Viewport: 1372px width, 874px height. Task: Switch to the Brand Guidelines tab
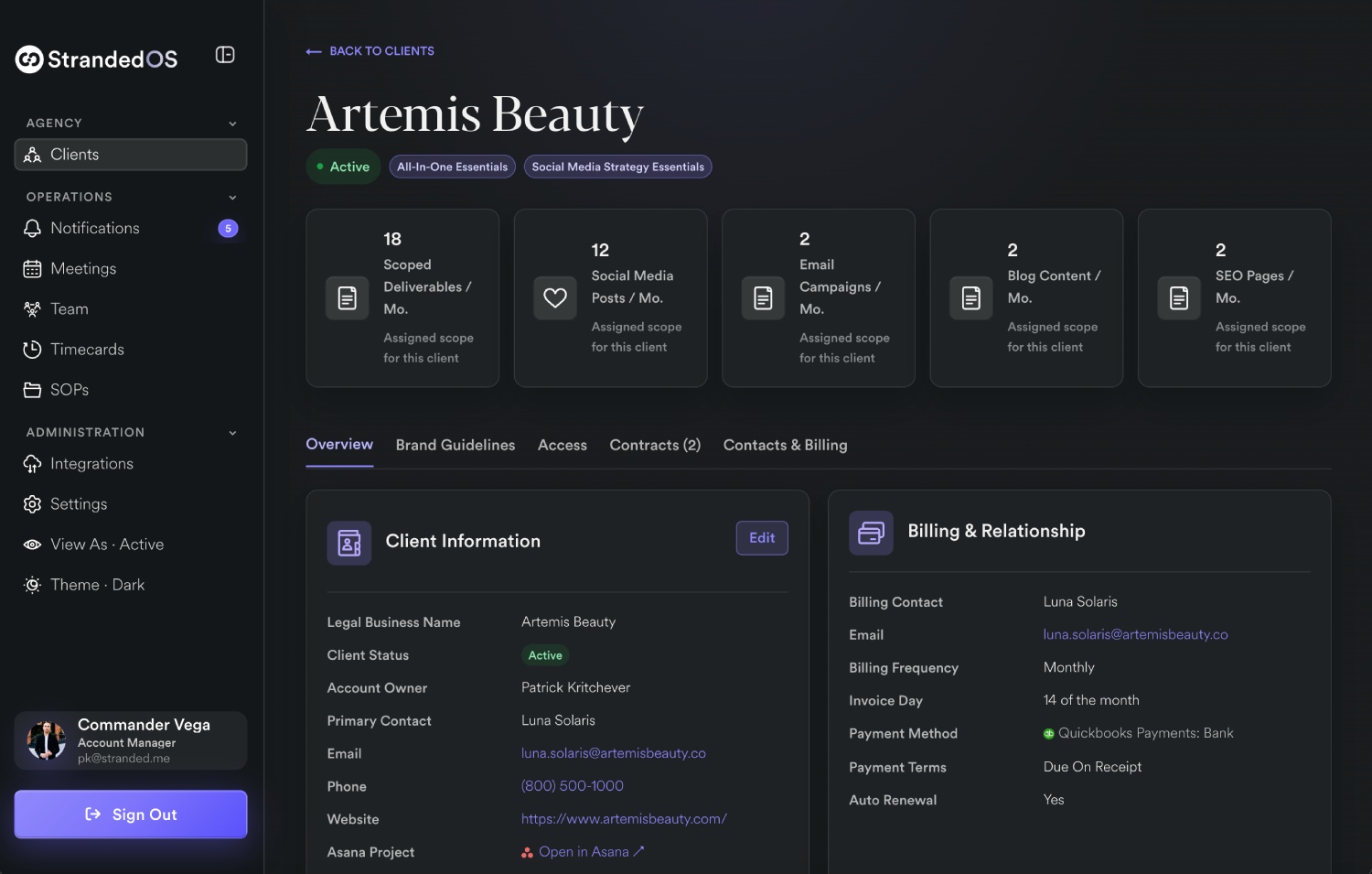(456, 446)
